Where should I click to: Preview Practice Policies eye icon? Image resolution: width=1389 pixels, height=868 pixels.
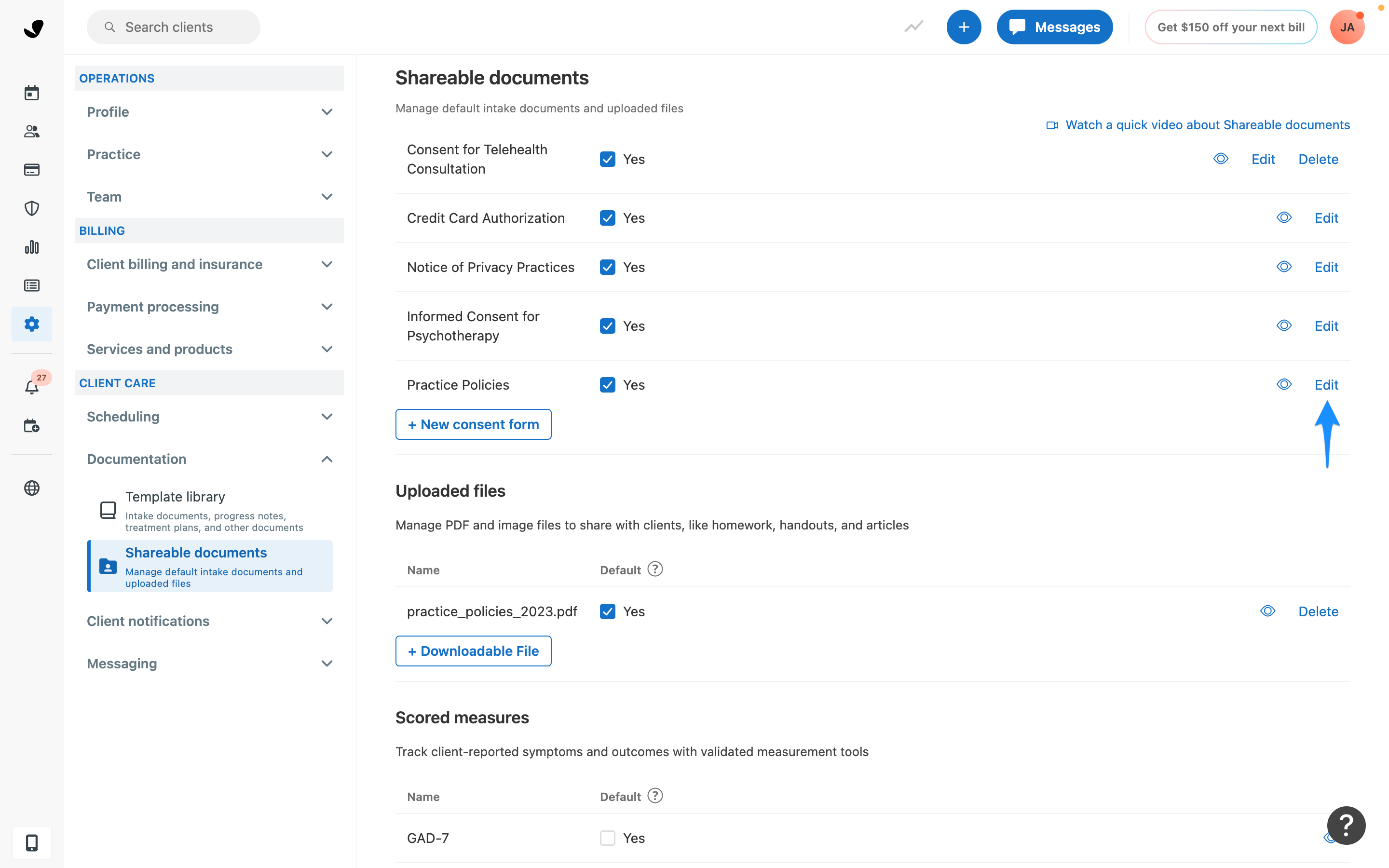pos(1284,385)
